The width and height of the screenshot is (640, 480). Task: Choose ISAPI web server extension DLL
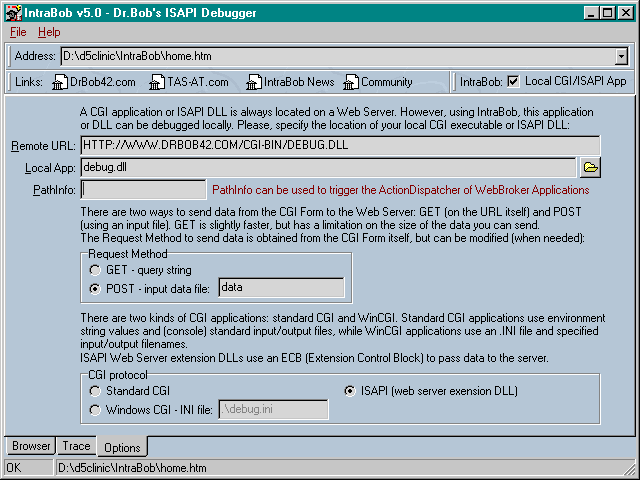(x=351, y=391)
